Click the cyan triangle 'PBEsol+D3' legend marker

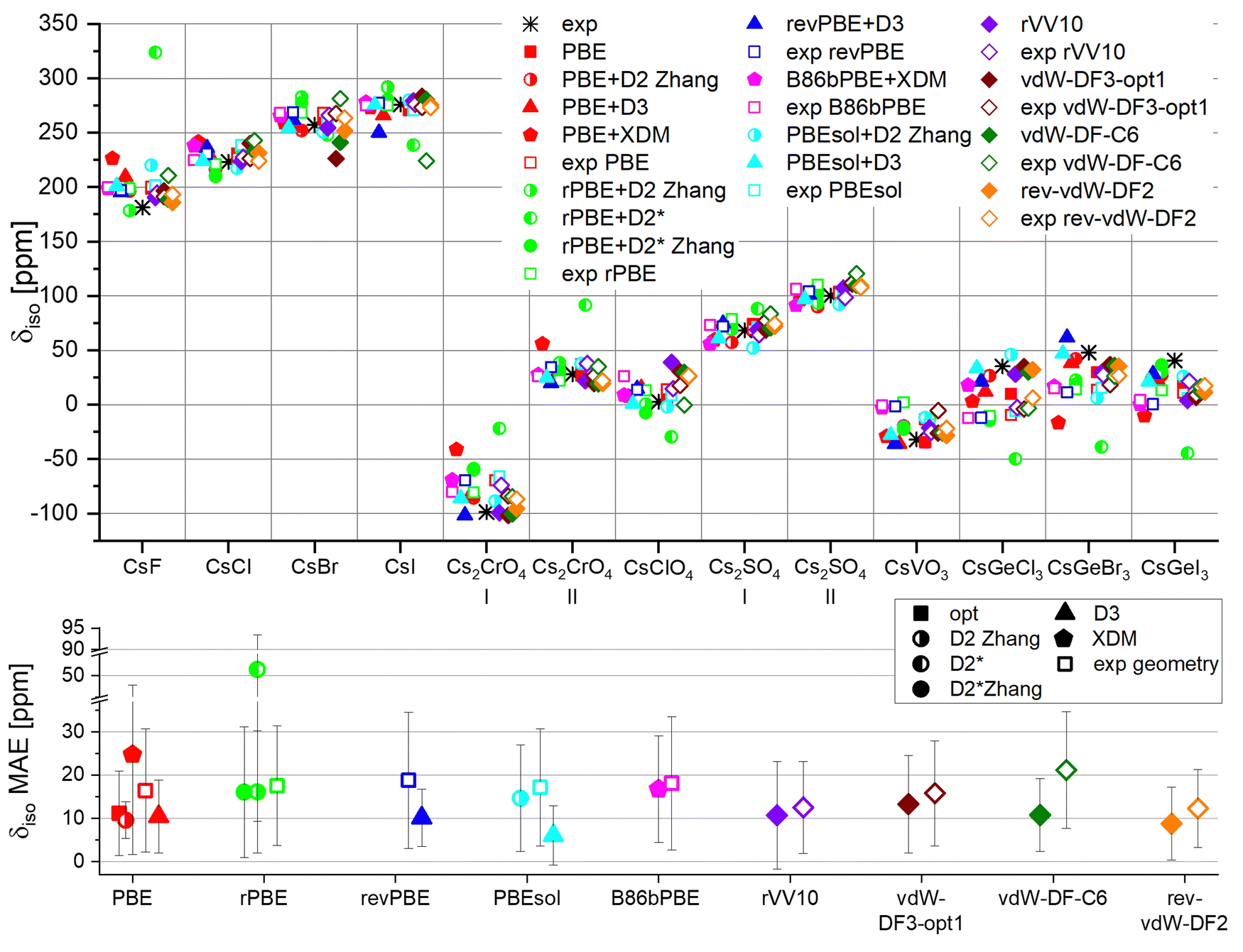[755, 162]
